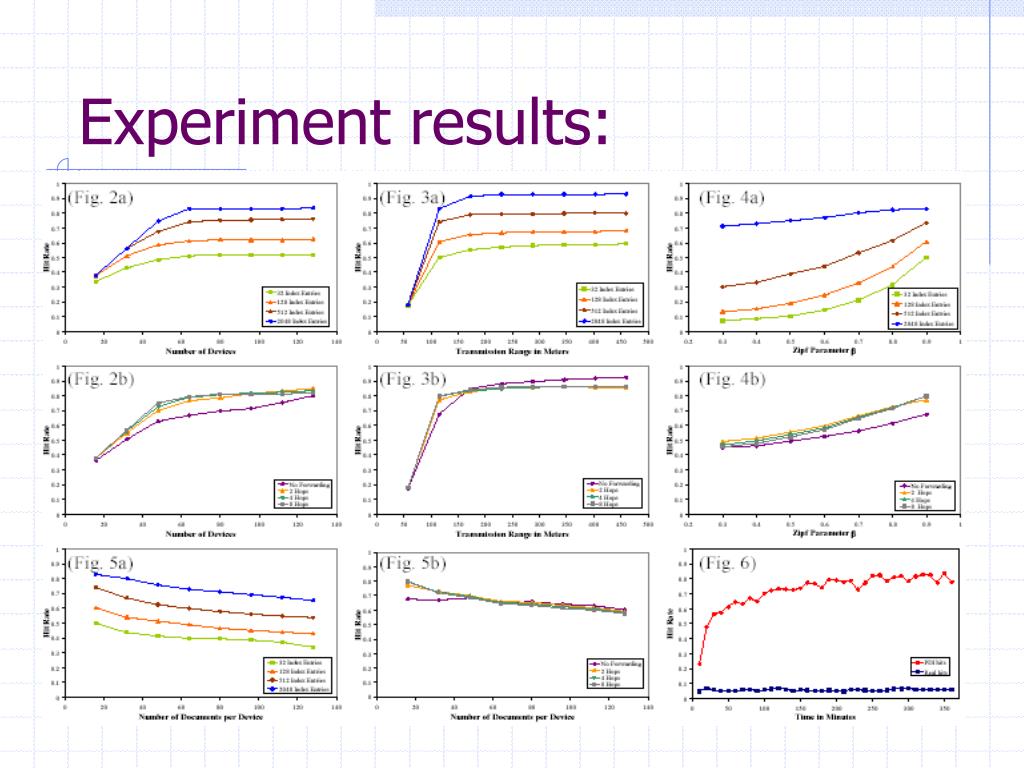Viewport: 1024px width, 768px height.
Task: Click the legend box in Fig. 2a
Action: 296,306
